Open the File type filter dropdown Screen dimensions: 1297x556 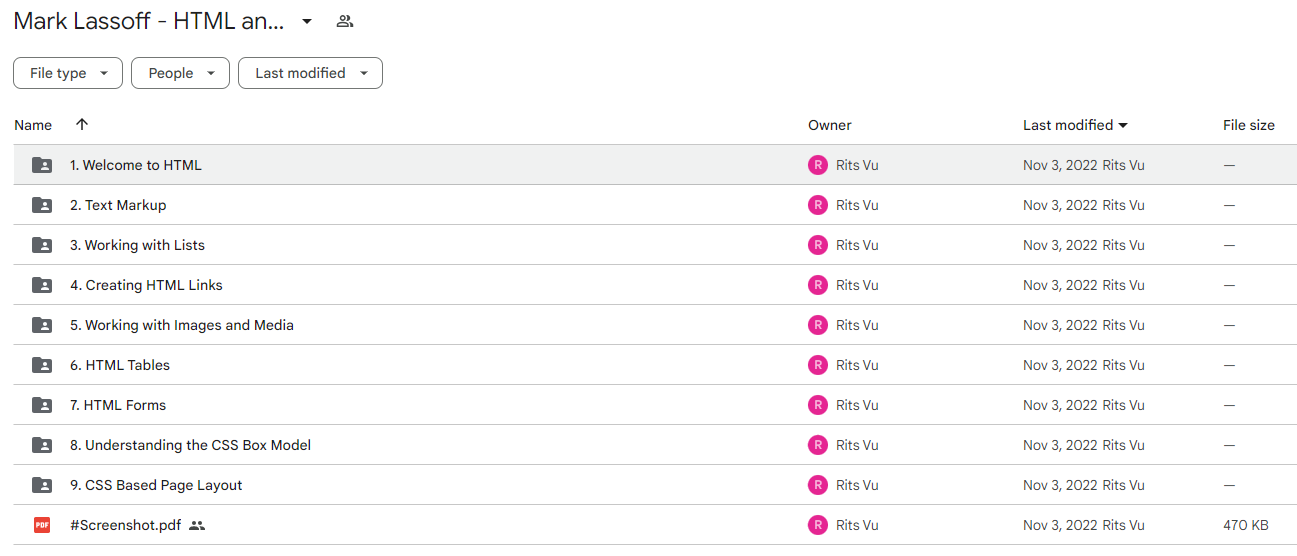pos(68,73)
